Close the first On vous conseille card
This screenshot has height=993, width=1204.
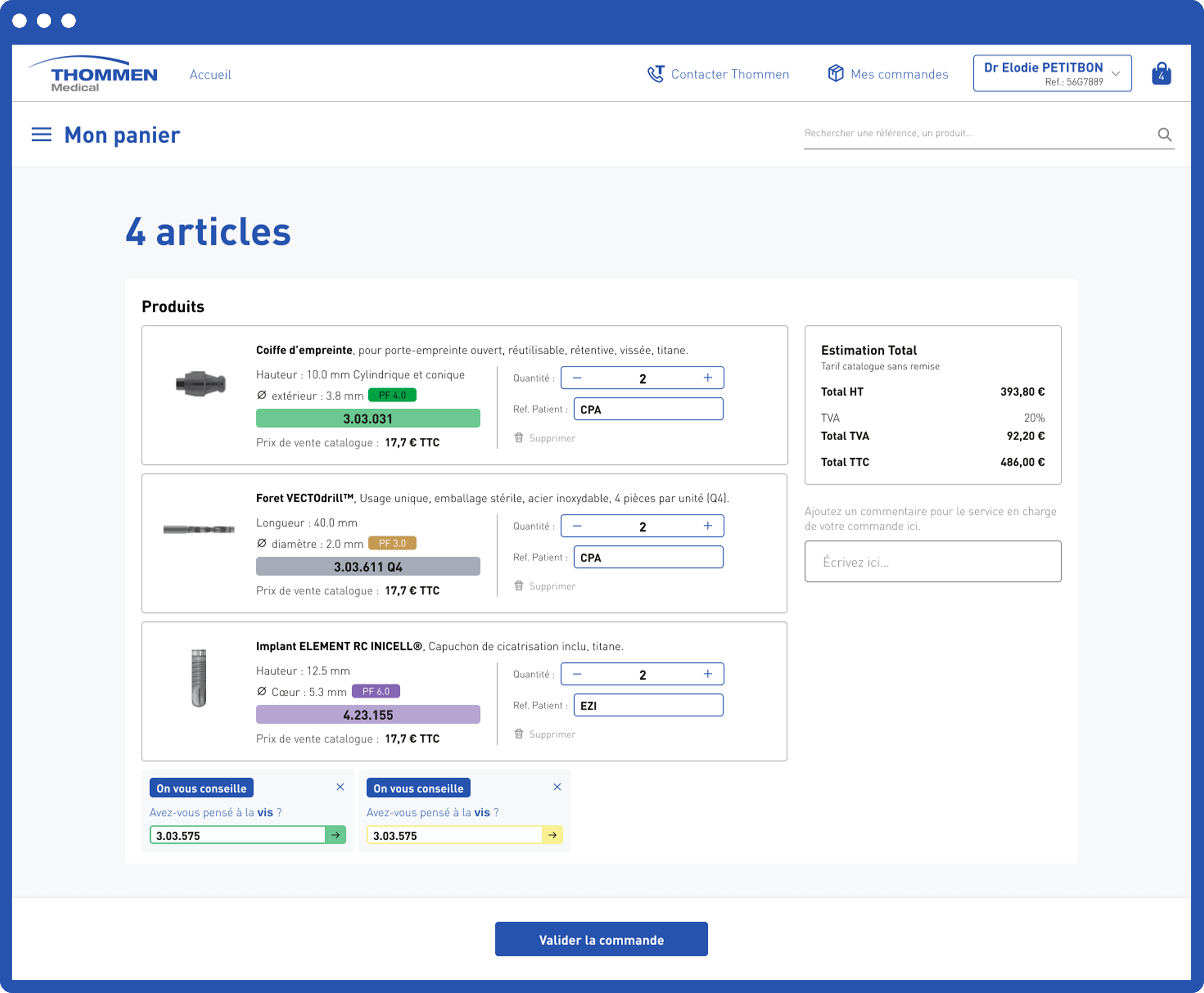pos(340,787)
